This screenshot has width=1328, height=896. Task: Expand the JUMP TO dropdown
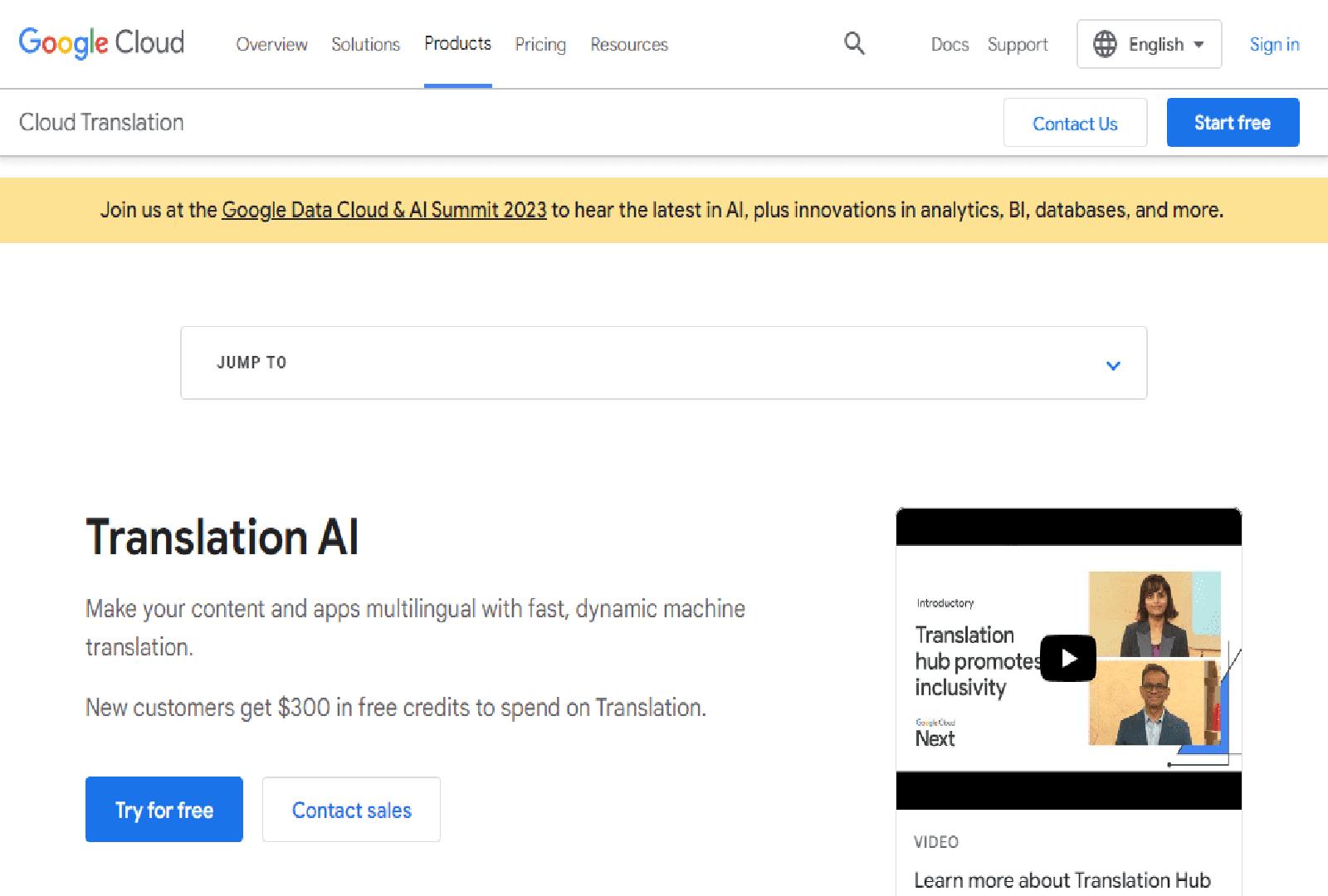pos(662,363)
